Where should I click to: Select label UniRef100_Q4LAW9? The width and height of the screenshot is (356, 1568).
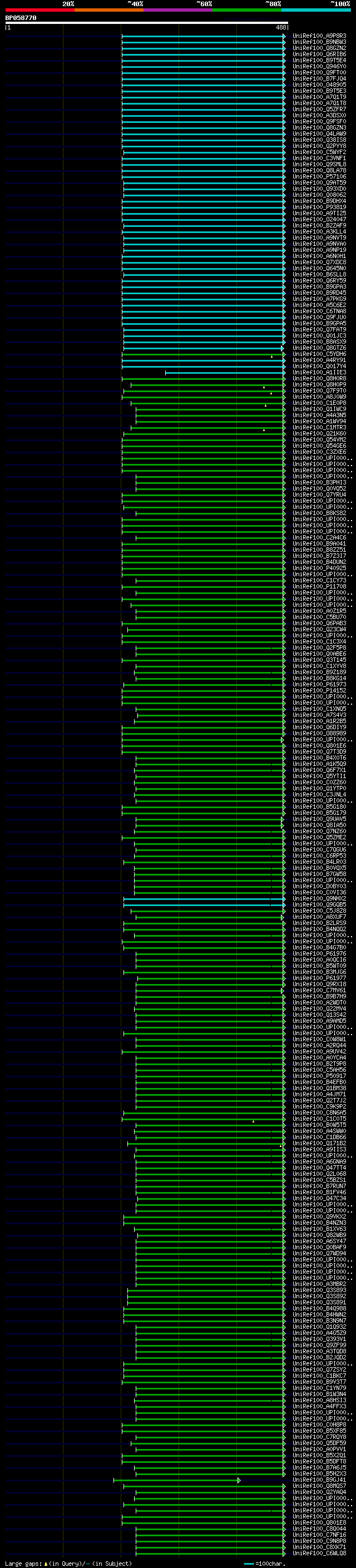(x=319, y=134)
